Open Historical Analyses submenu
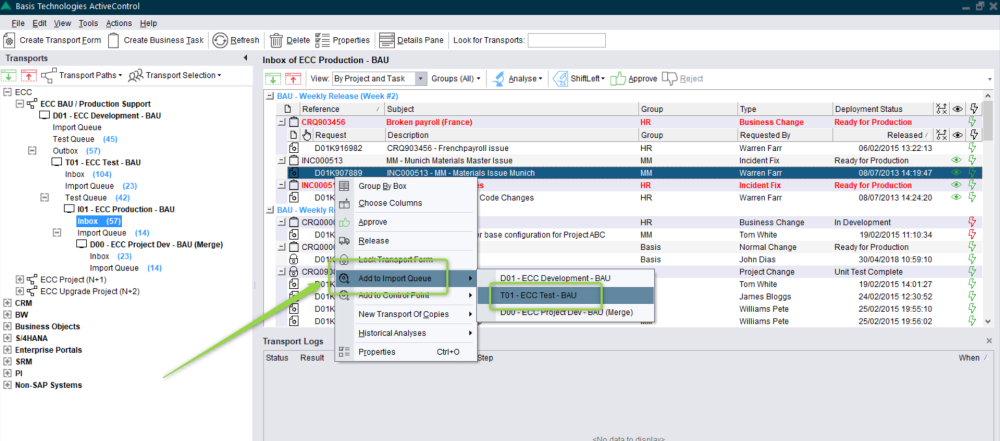Screen dimensions: 1000x441 (x=406, y=333)
